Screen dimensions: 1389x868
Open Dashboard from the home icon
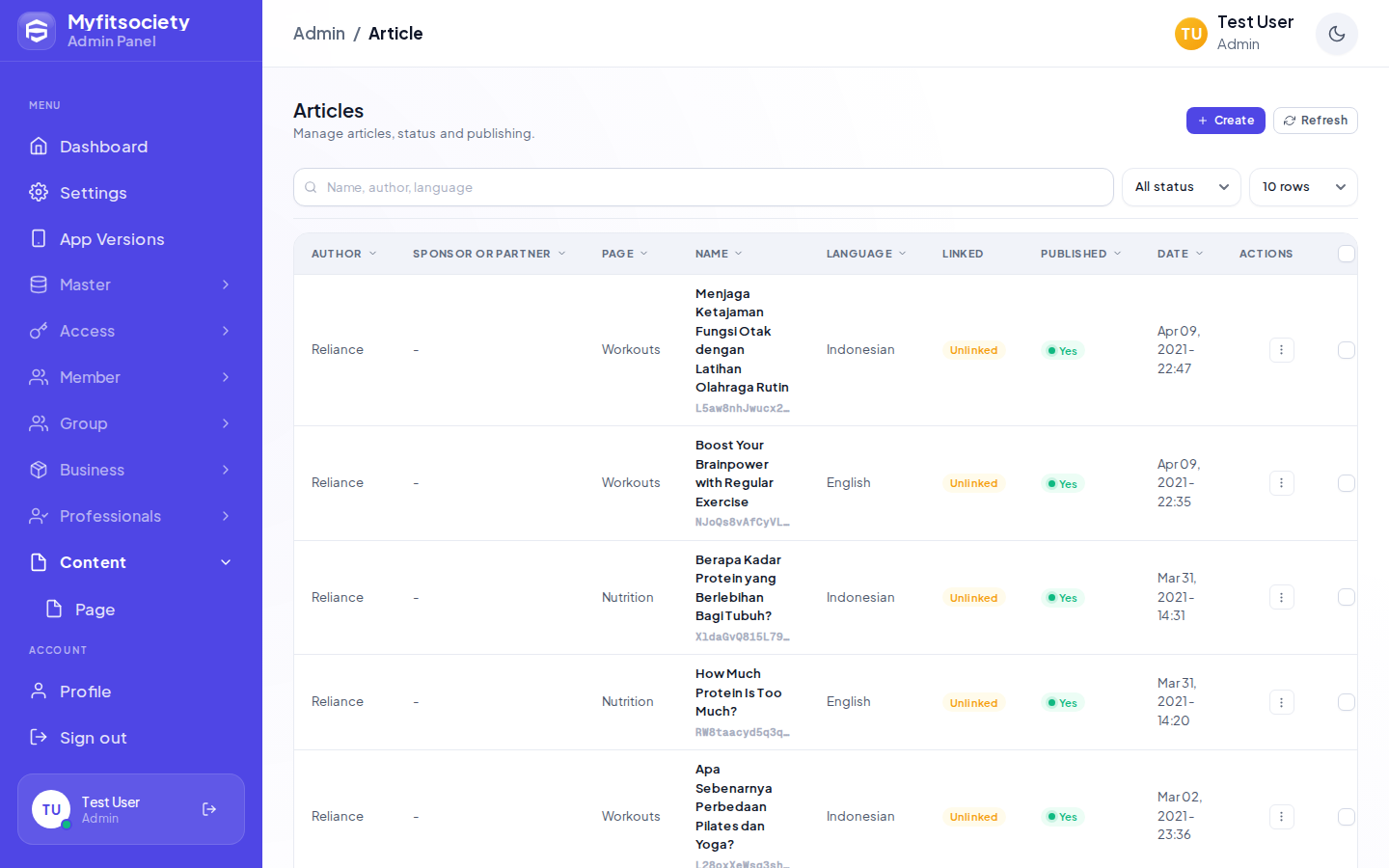pos(39,146)
